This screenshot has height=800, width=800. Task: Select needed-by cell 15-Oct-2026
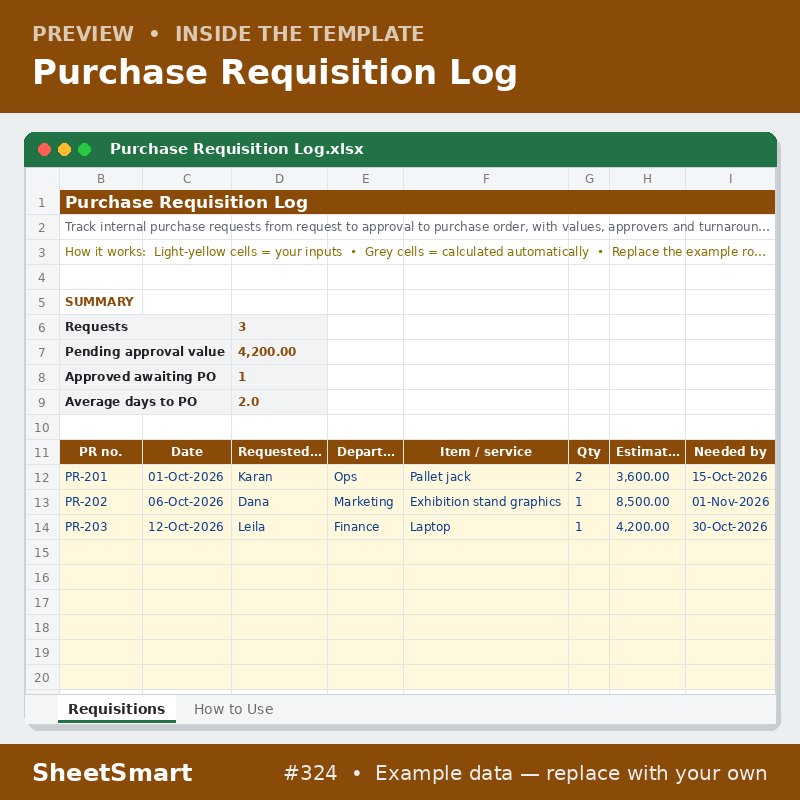pyautogui.click(x=730, y=477)
